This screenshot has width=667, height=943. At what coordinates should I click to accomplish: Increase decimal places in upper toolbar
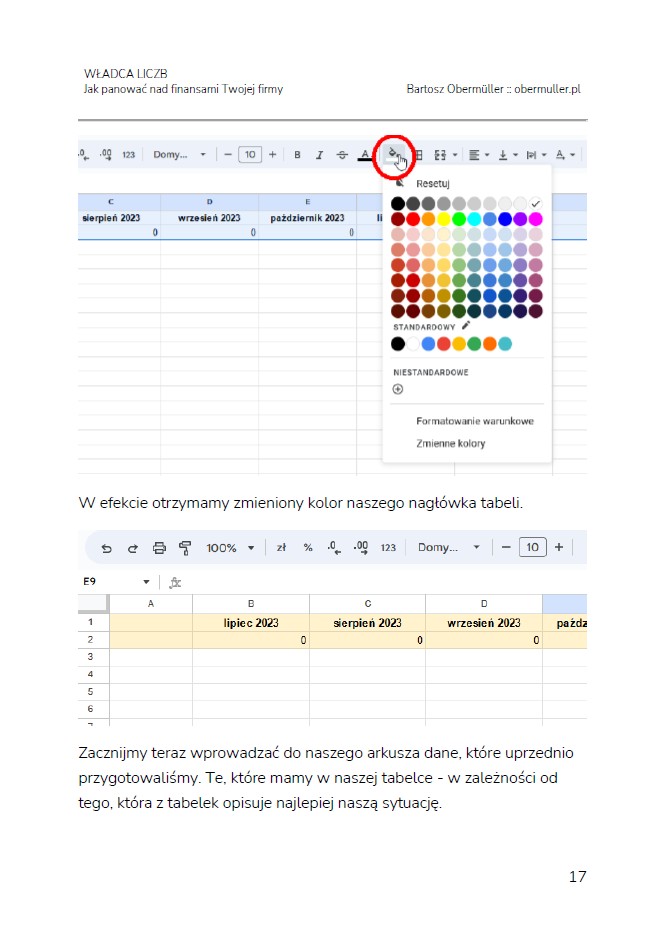(x=106, y=155)
